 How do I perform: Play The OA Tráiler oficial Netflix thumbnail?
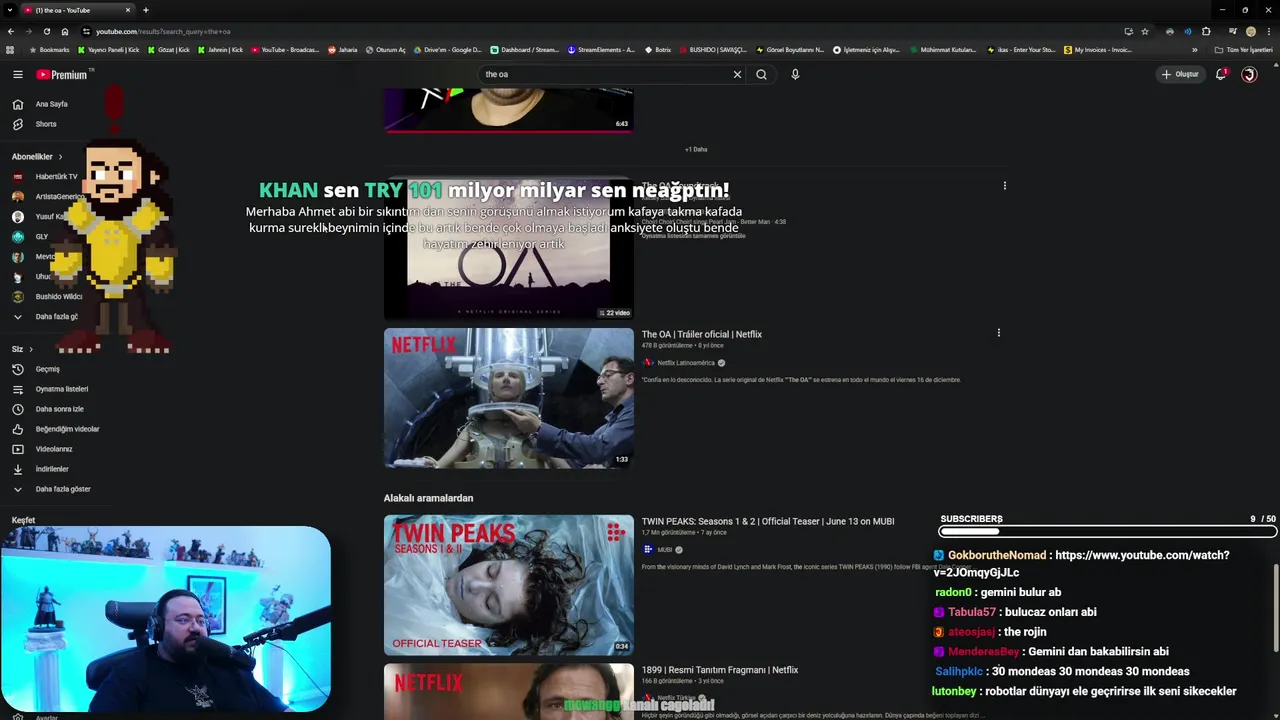509,398
